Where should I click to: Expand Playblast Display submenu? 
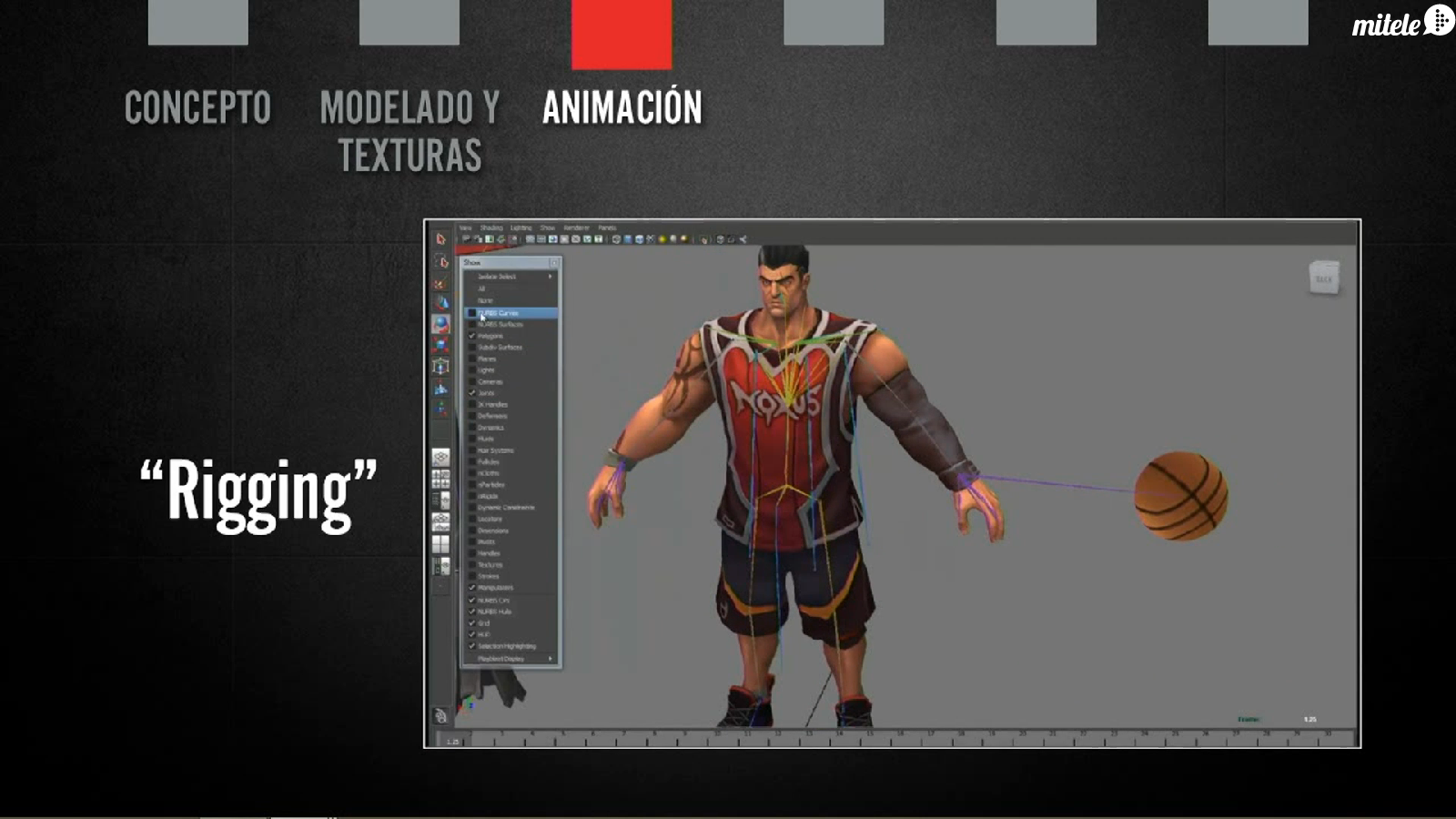511,659
